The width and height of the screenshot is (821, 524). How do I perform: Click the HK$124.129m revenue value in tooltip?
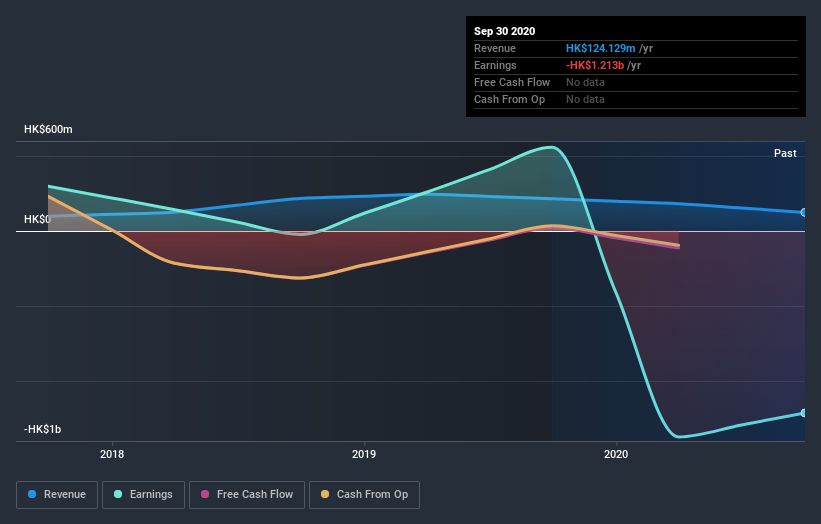coord(601,48)
